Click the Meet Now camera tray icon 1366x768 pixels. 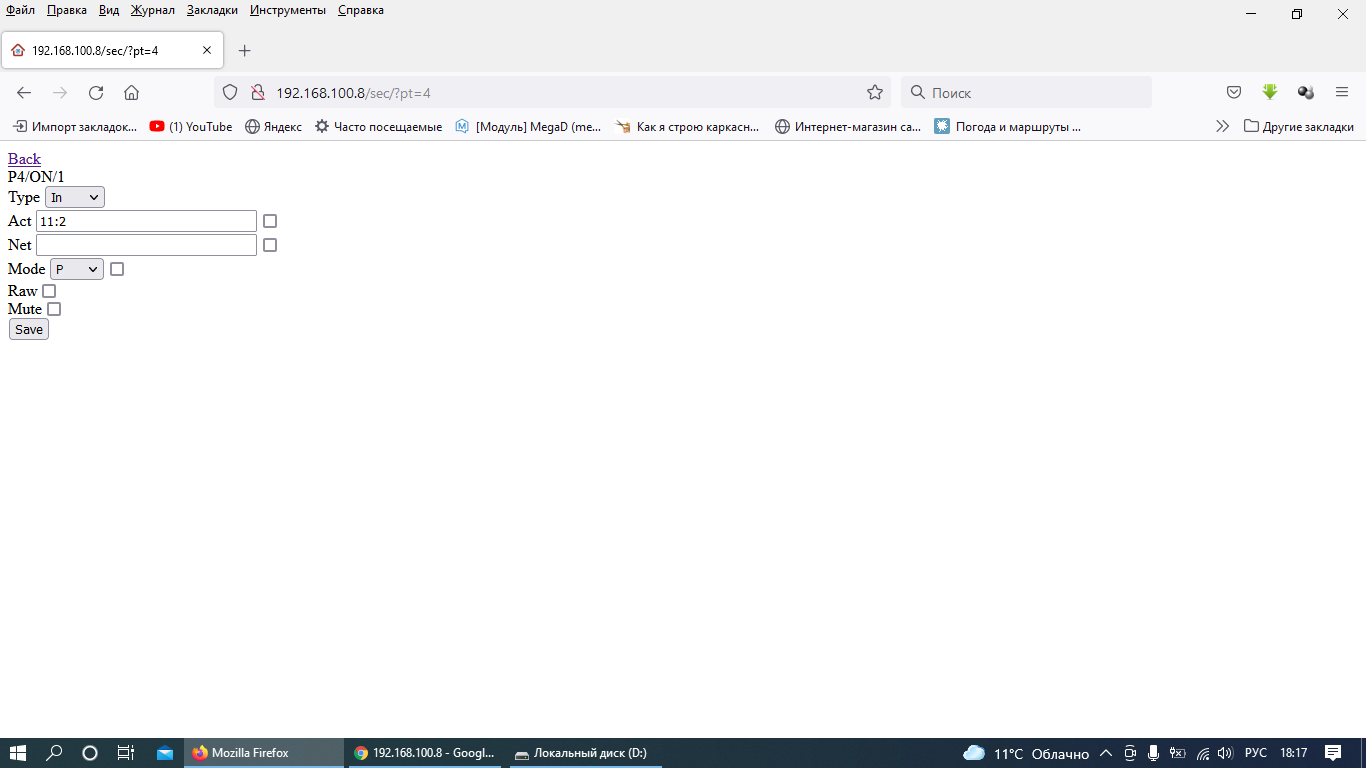[1130, 753]
